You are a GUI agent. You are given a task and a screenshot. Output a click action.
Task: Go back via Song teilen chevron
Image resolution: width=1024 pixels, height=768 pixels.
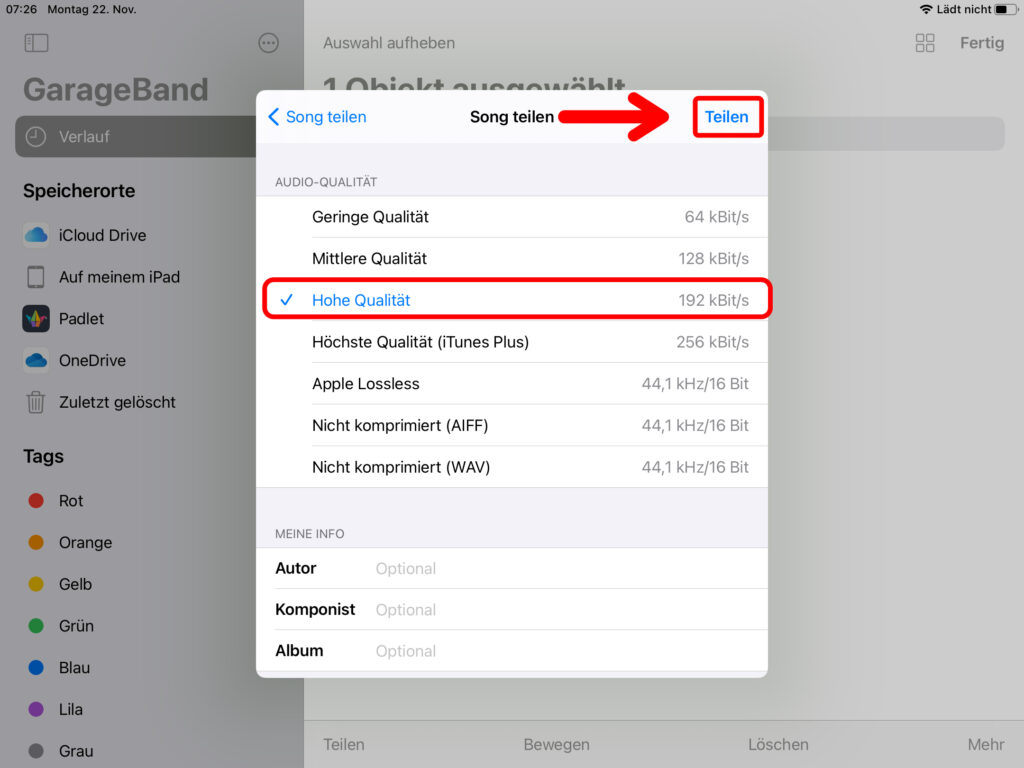(316, 117)
